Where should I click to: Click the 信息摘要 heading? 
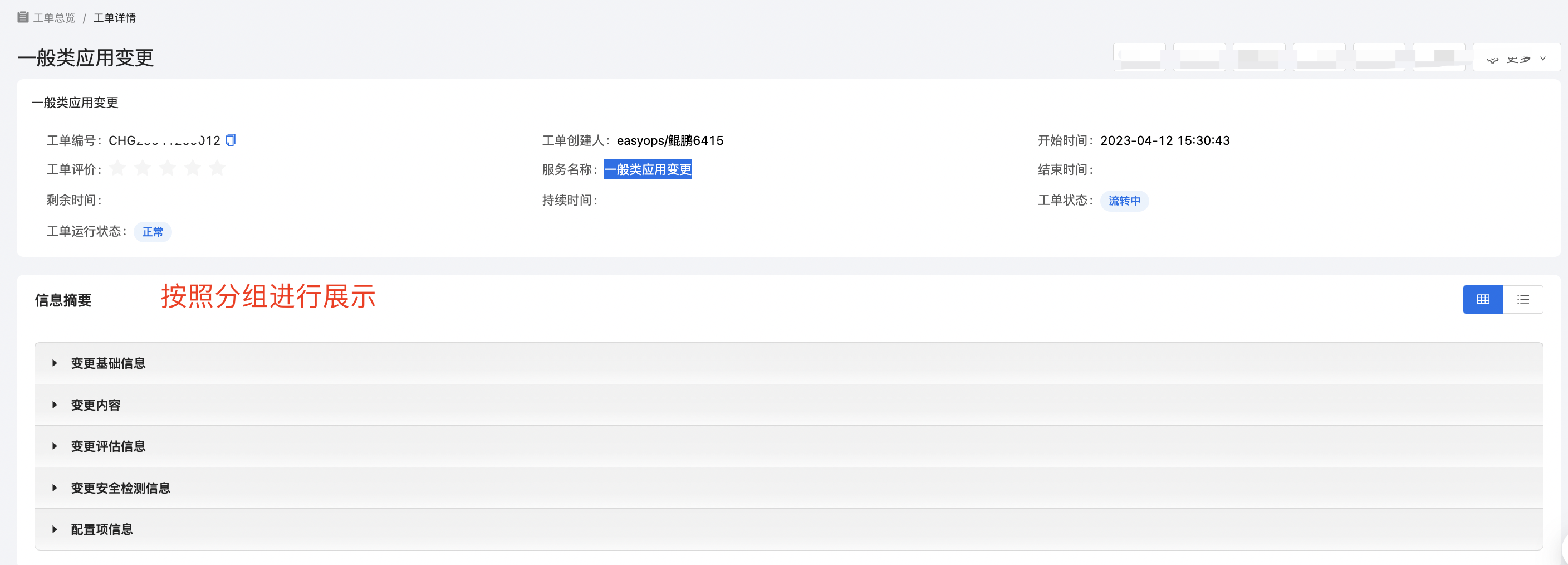pyautogui.click(x=63, y=300)
